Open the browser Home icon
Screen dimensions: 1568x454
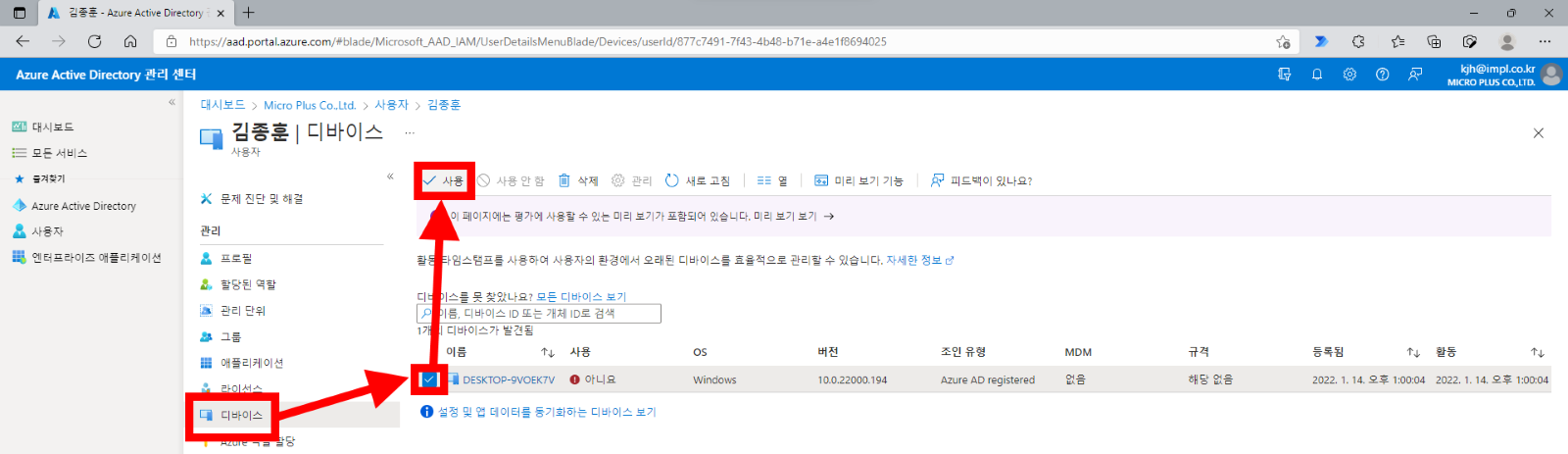coord(130,41)
